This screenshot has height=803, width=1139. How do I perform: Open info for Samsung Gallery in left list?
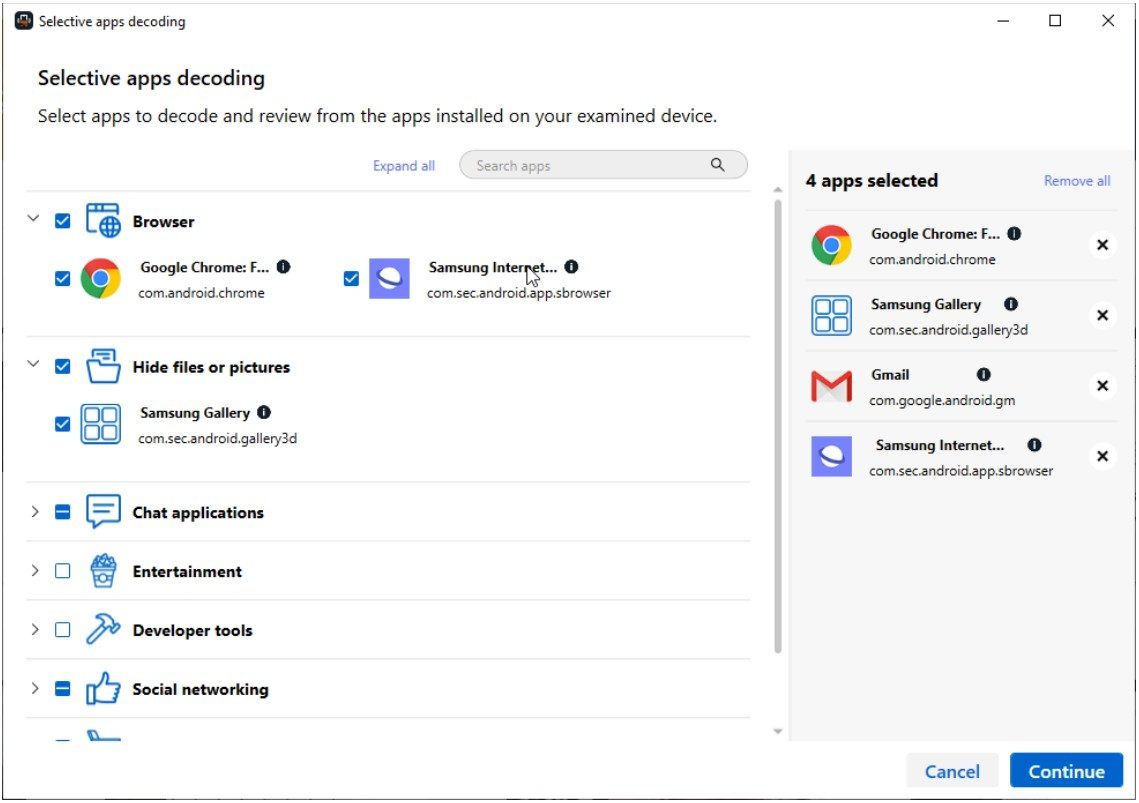[x=264, y=412]
